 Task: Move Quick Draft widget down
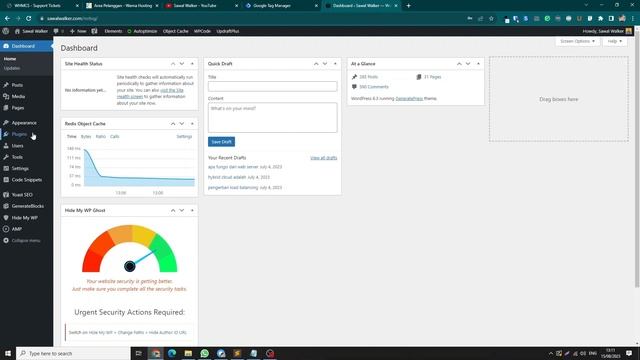[x=325, y=64]
